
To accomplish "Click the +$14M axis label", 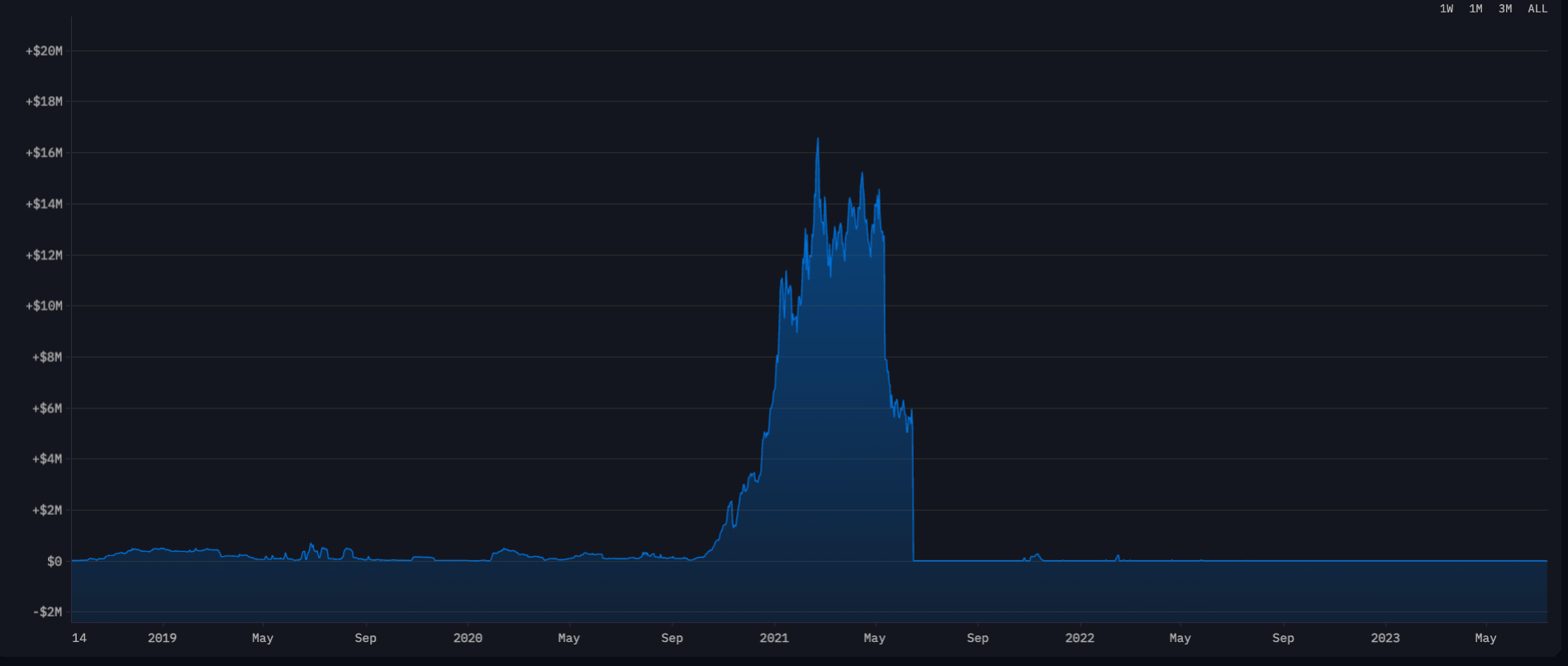I will pyautogui.click(x=44, y=204).
